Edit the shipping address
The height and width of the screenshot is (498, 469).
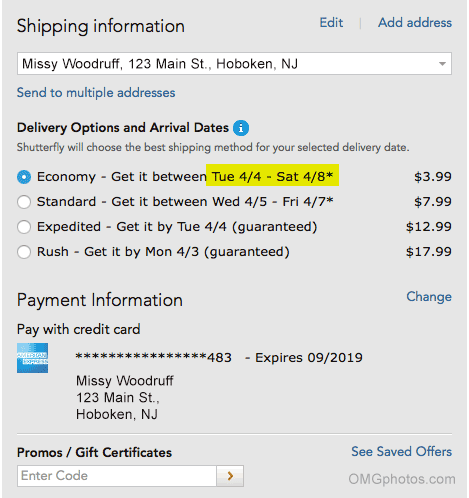tap(331, 23)
